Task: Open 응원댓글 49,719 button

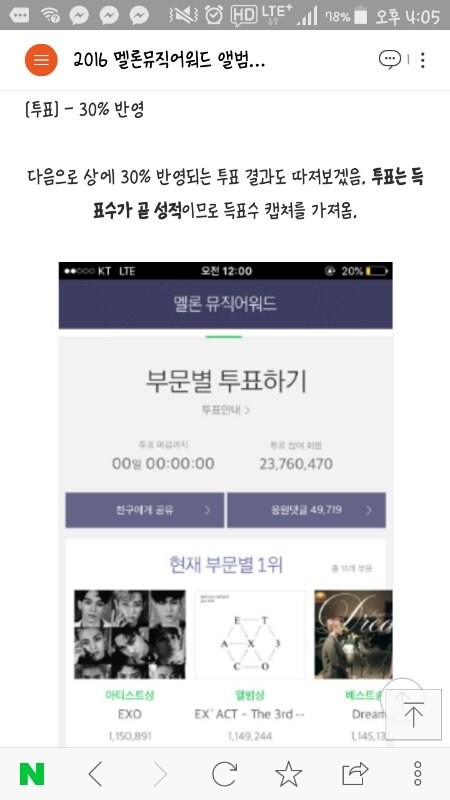Action: pyautogui.click(x=306, y=510)
